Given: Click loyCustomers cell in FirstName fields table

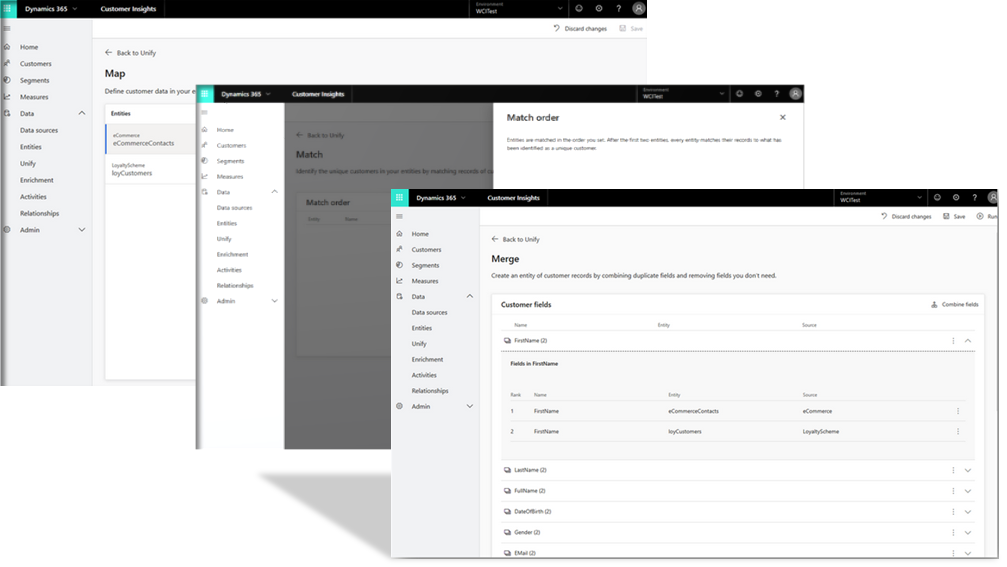Looking at the screenshot, I should pos(685,432).
